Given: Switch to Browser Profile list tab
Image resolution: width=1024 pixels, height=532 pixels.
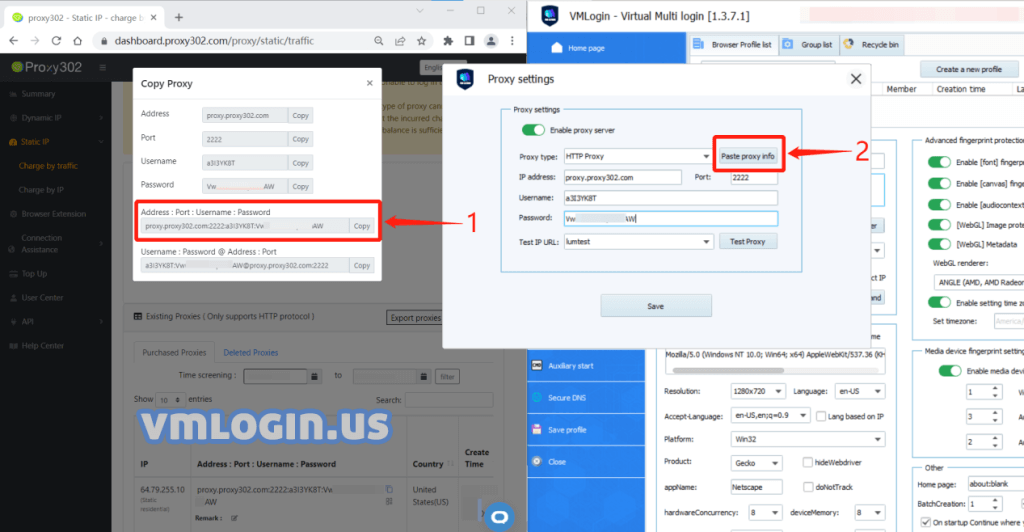Looking at the screenshot, I should point(733,44).
